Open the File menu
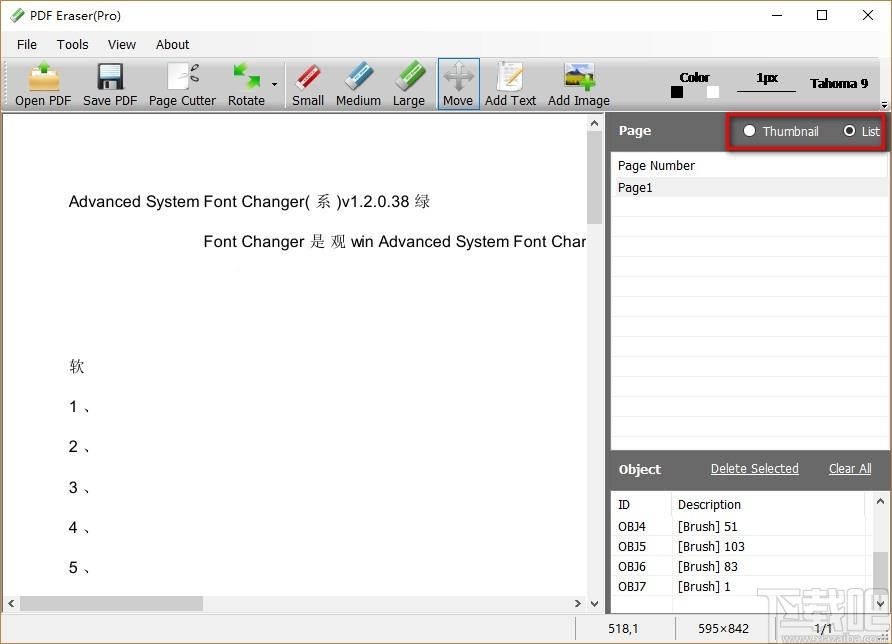This screenshot has width=892, height=644. click(27, 44)
